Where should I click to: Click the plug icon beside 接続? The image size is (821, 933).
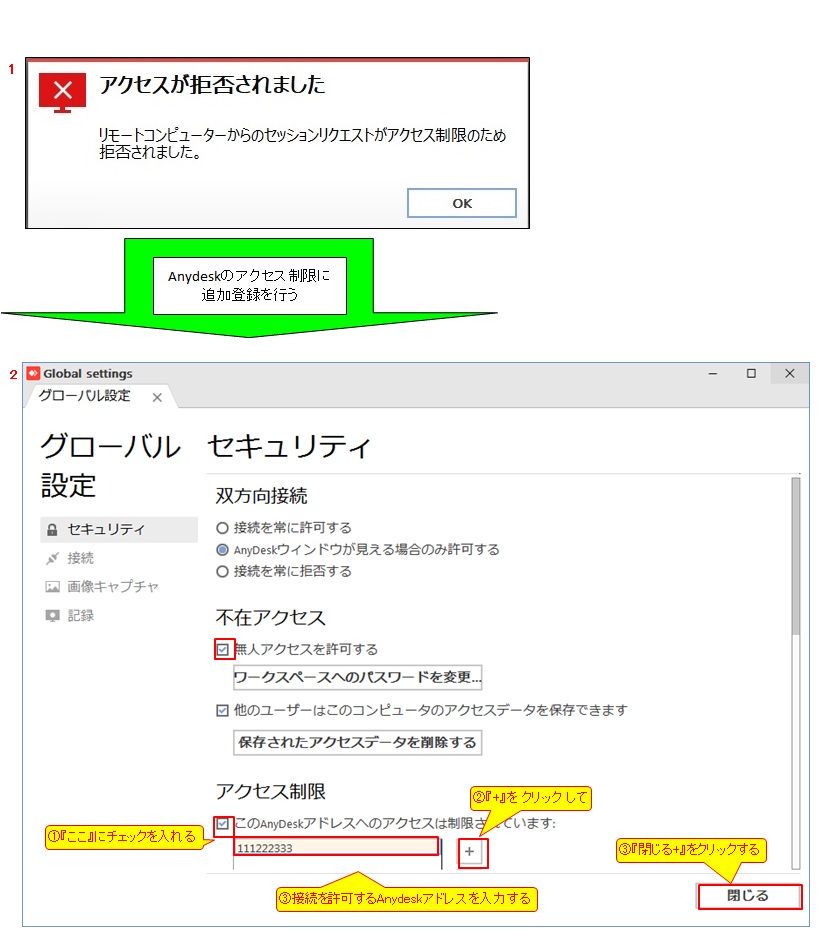pos(52,558)
